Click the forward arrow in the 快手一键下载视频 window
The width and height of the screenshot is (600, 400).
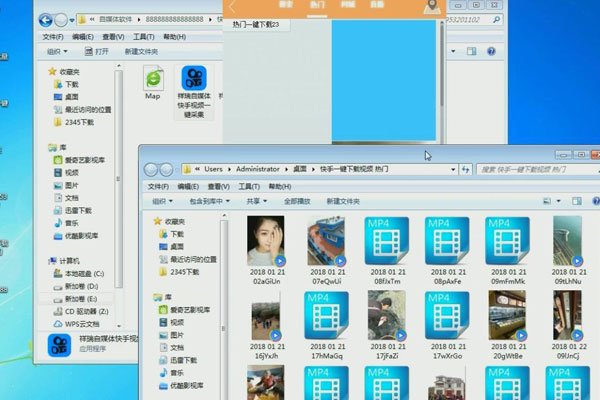pos(166,170)
